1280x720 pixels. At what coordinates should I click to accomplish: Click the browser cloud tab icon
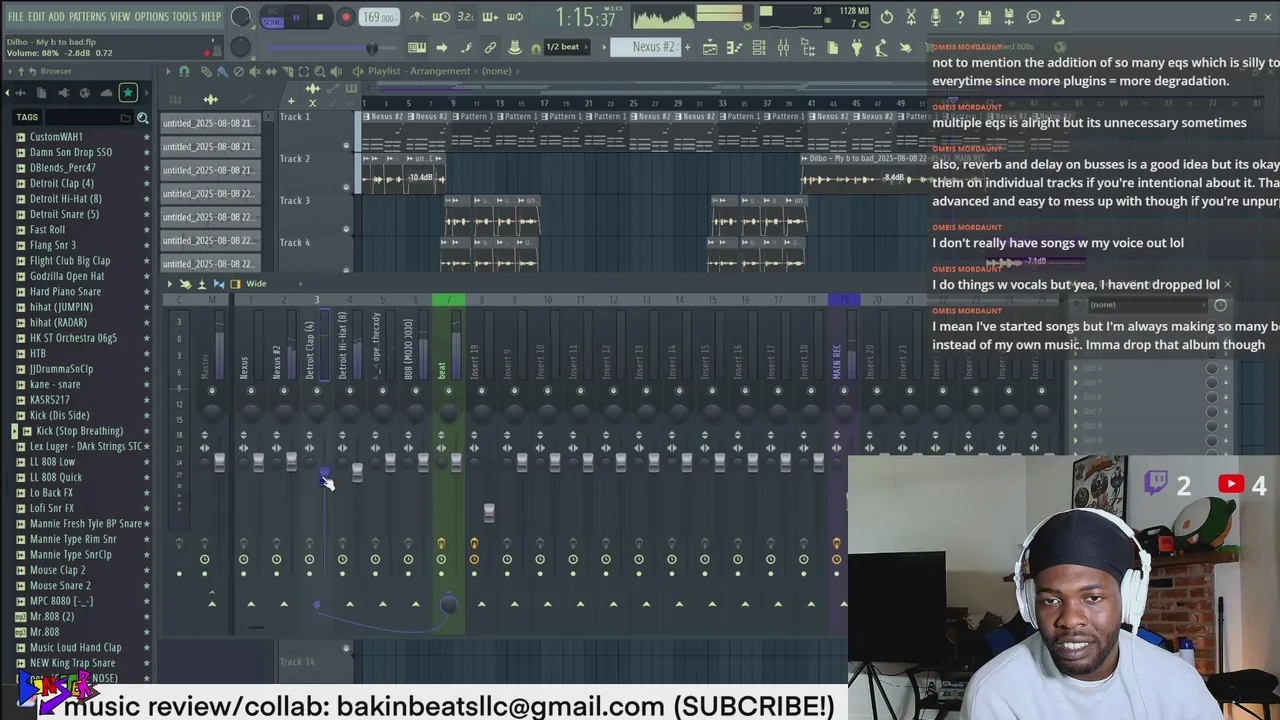tap(107, 93)
